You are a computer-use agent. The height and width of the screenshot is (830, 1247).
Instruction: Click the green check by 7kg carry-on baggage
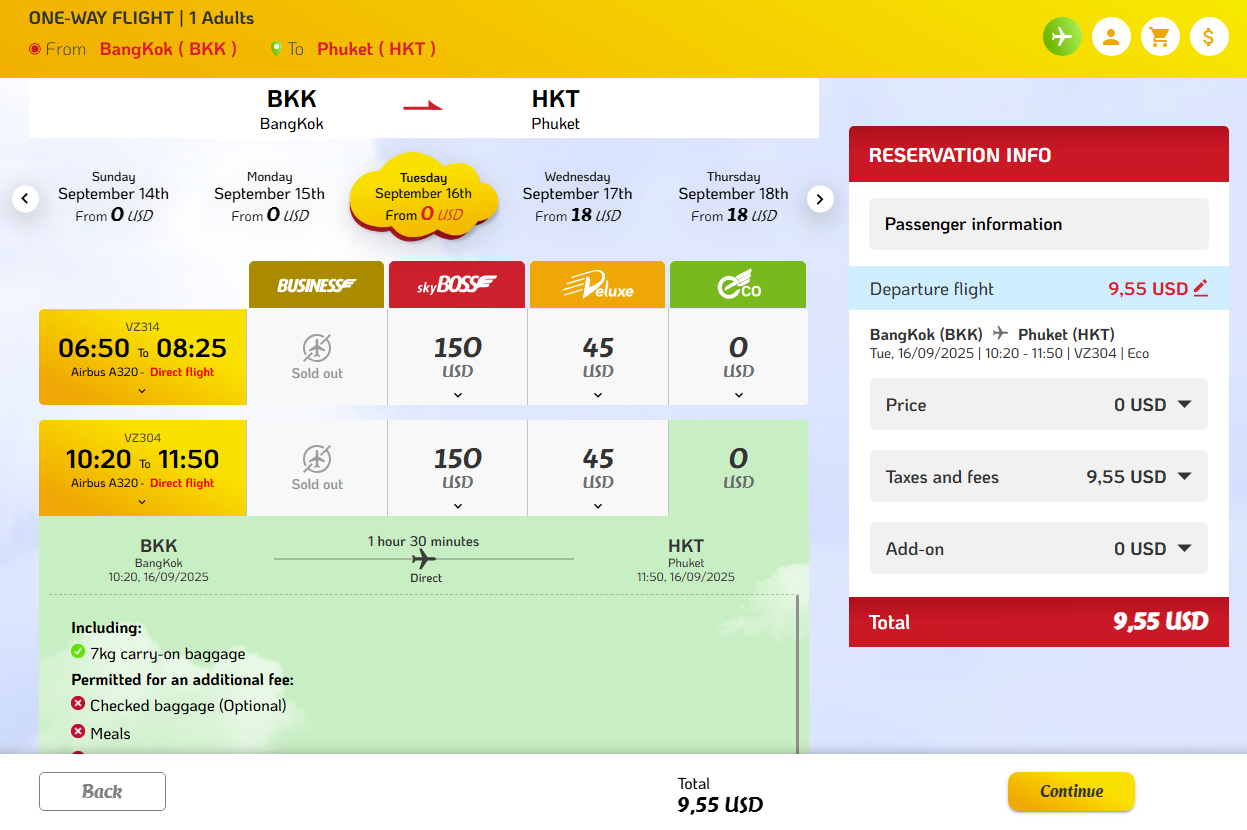78,652
